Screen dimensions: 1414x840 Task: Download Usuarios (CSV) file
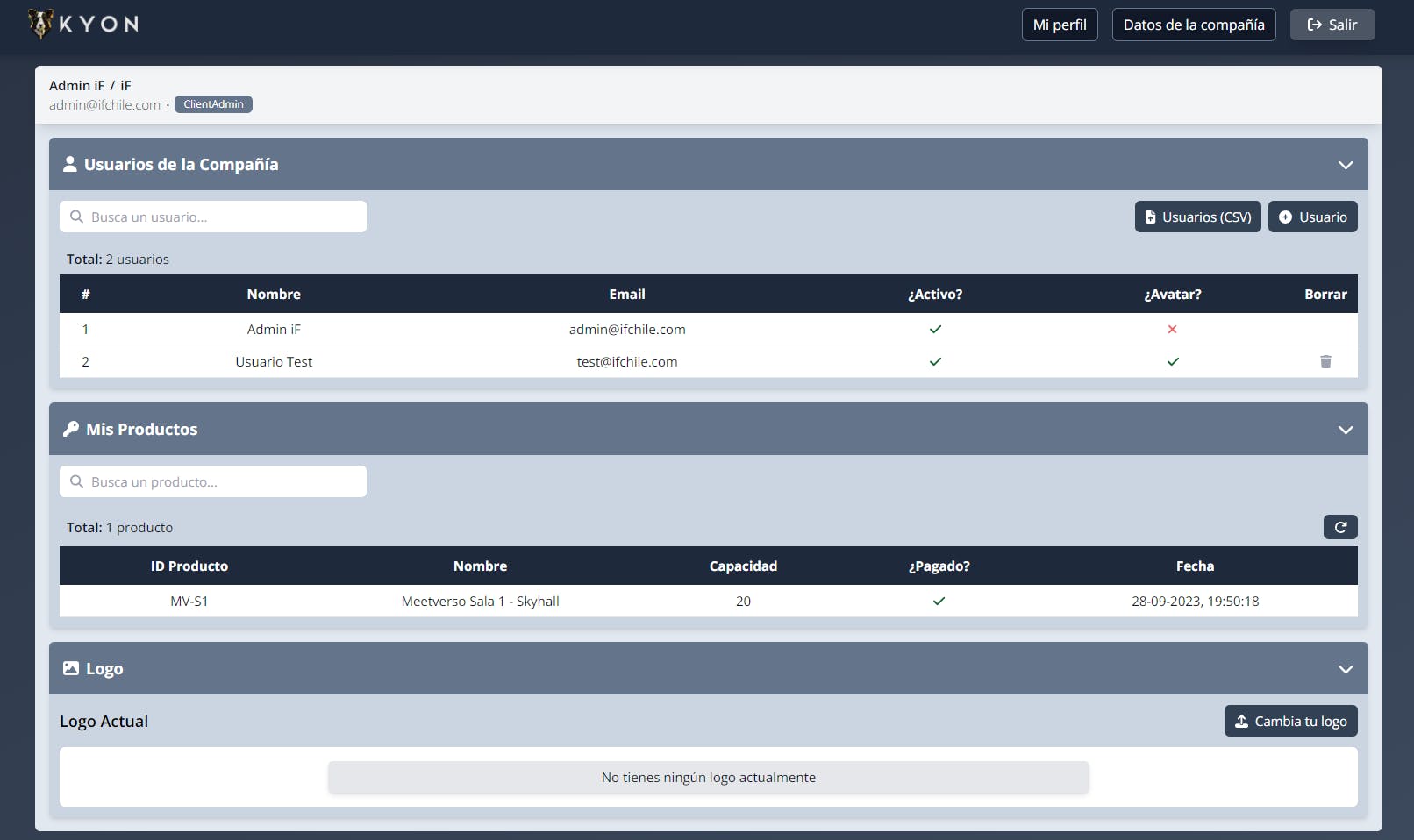point(1198,217)
